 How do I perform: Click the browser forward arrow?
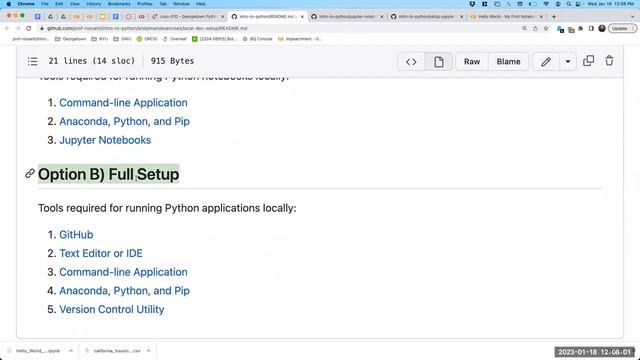click(x=18, y=28)
